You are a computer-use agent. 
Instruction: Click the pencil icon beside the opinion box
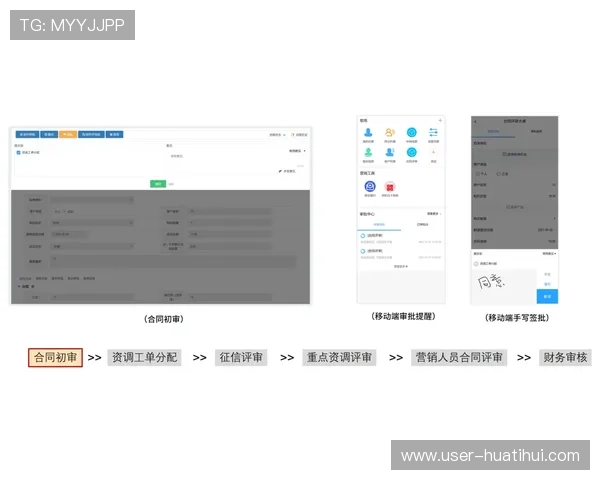280,171
